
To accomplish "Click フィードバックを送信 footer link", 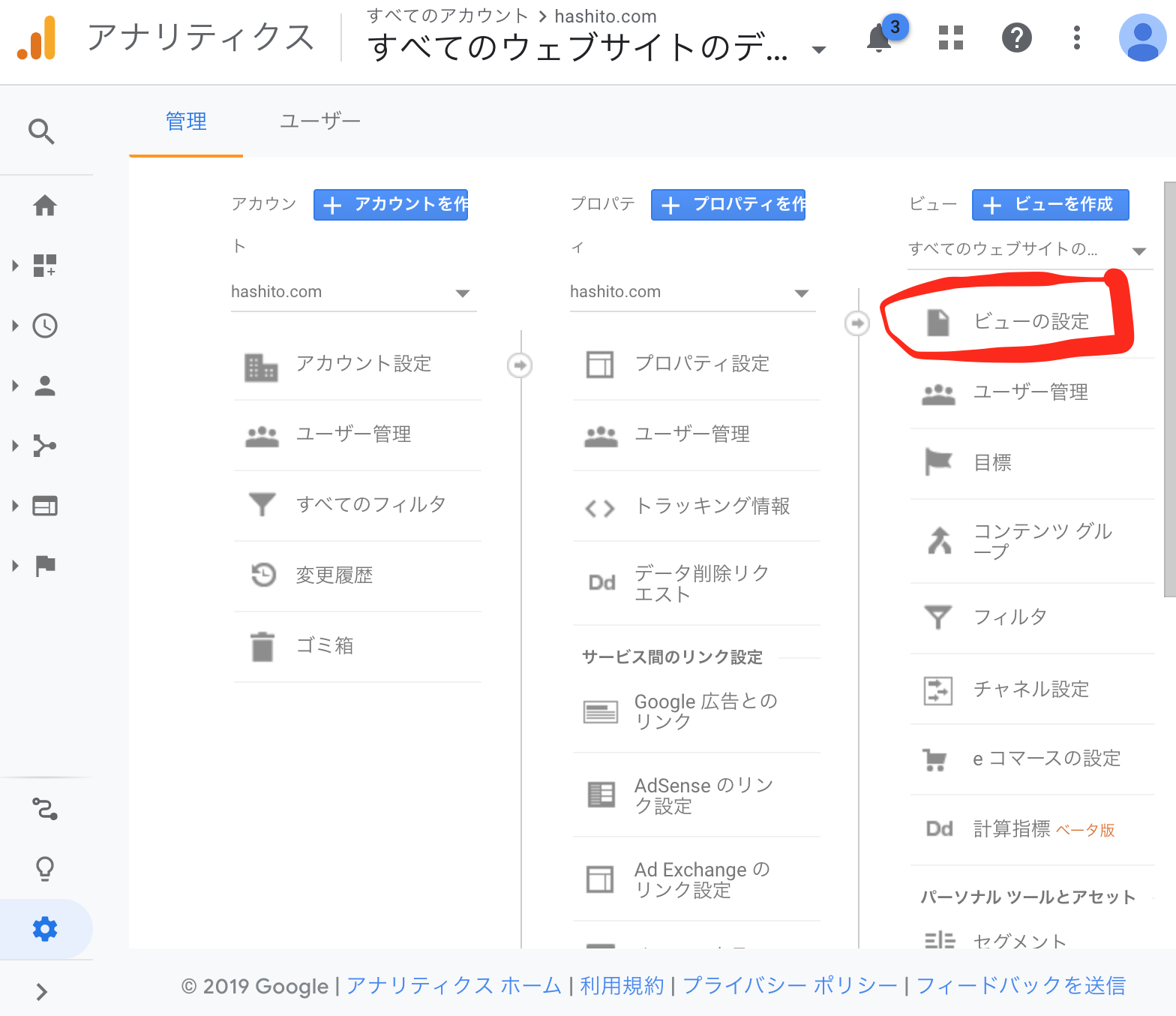I will click(x=1021, y=986).
